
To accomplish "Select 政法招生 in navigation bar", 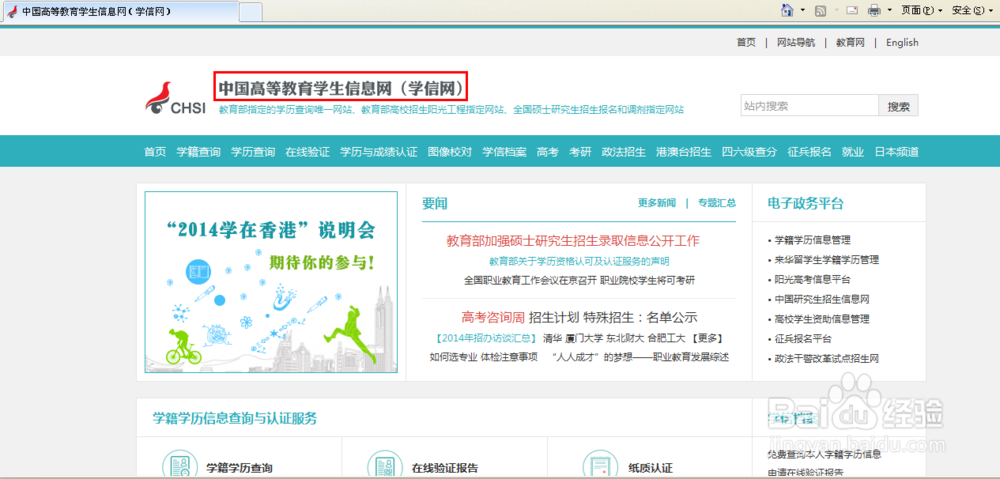I will pyautogui.click(x=624, y=152).
